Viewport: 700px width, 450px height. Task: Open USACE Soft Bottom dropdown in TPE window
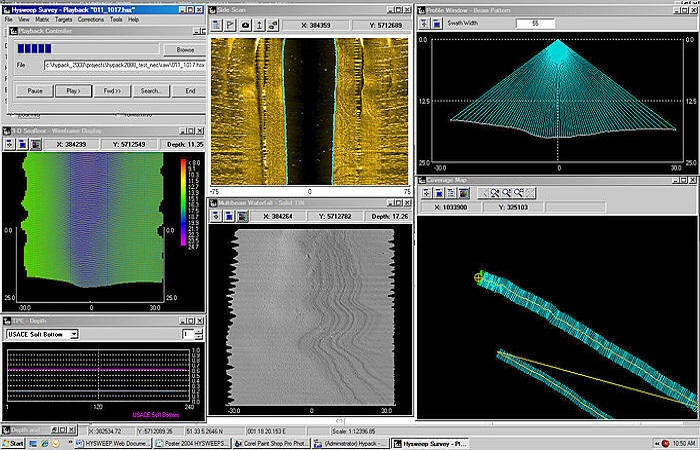click(x=74, y=334)
